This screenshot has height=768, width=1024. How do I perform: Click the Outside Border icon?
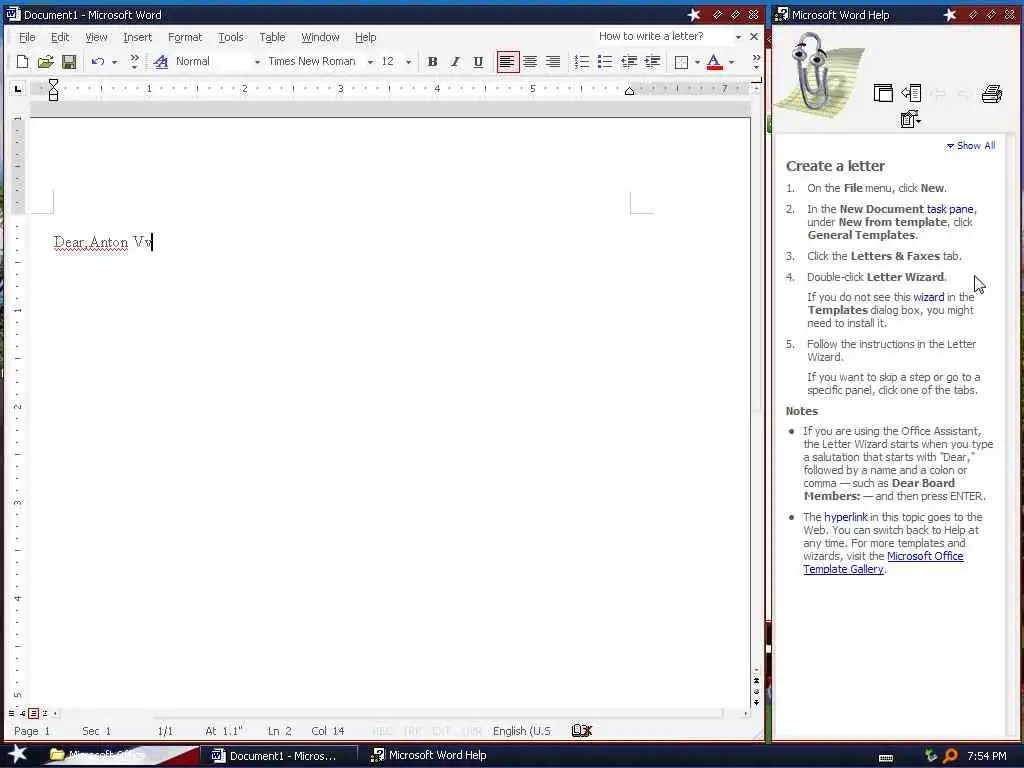point(681,62)
